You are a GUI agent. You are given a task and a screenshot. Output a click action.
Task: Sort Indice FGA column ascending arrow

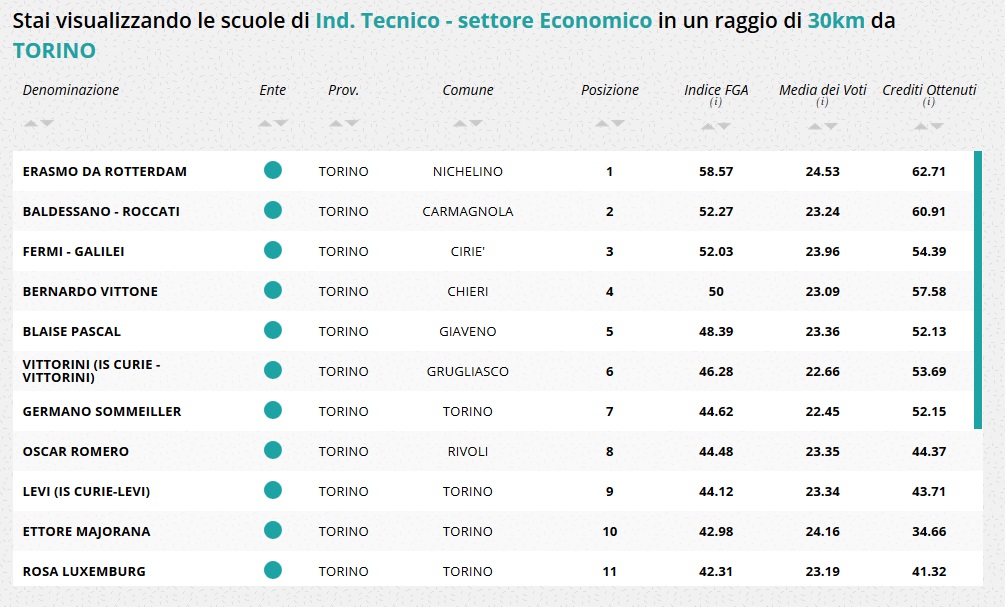708,126
